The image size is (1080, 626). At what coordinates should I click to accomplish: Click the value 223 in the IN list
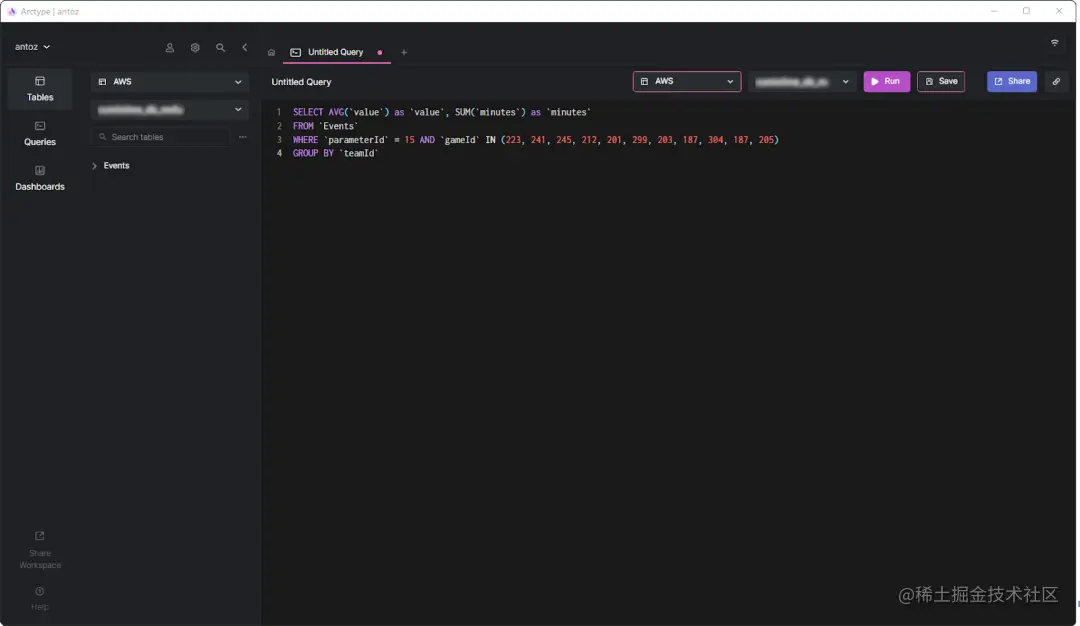[513, 140]
